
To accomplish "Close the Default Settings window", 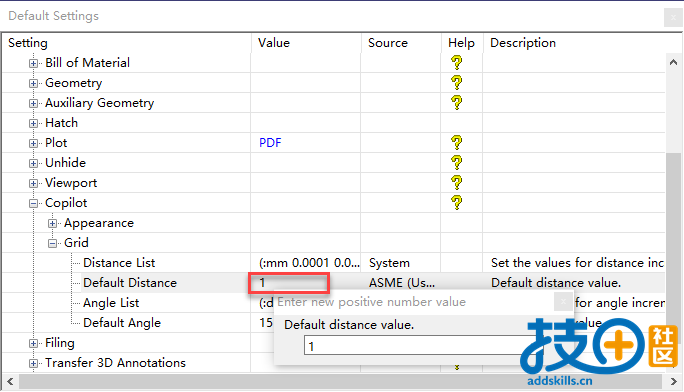I will (x=673, y=17).
